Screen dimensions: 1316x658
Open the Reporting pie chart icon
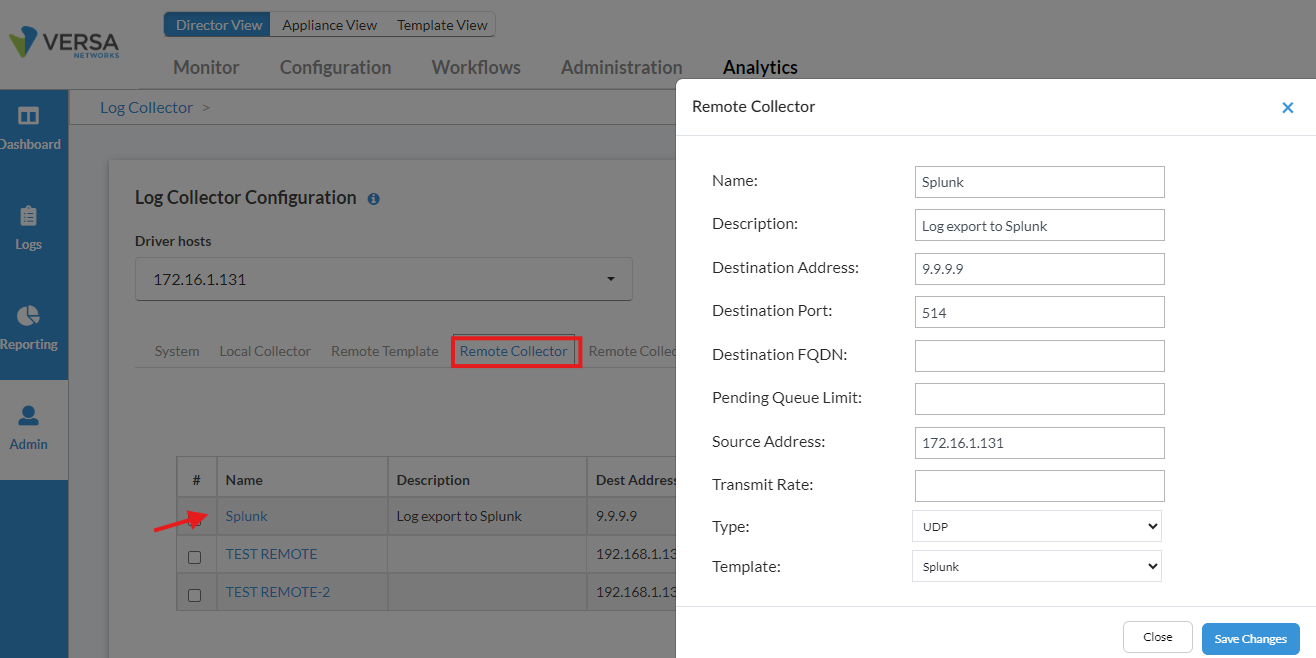point(28,316)
